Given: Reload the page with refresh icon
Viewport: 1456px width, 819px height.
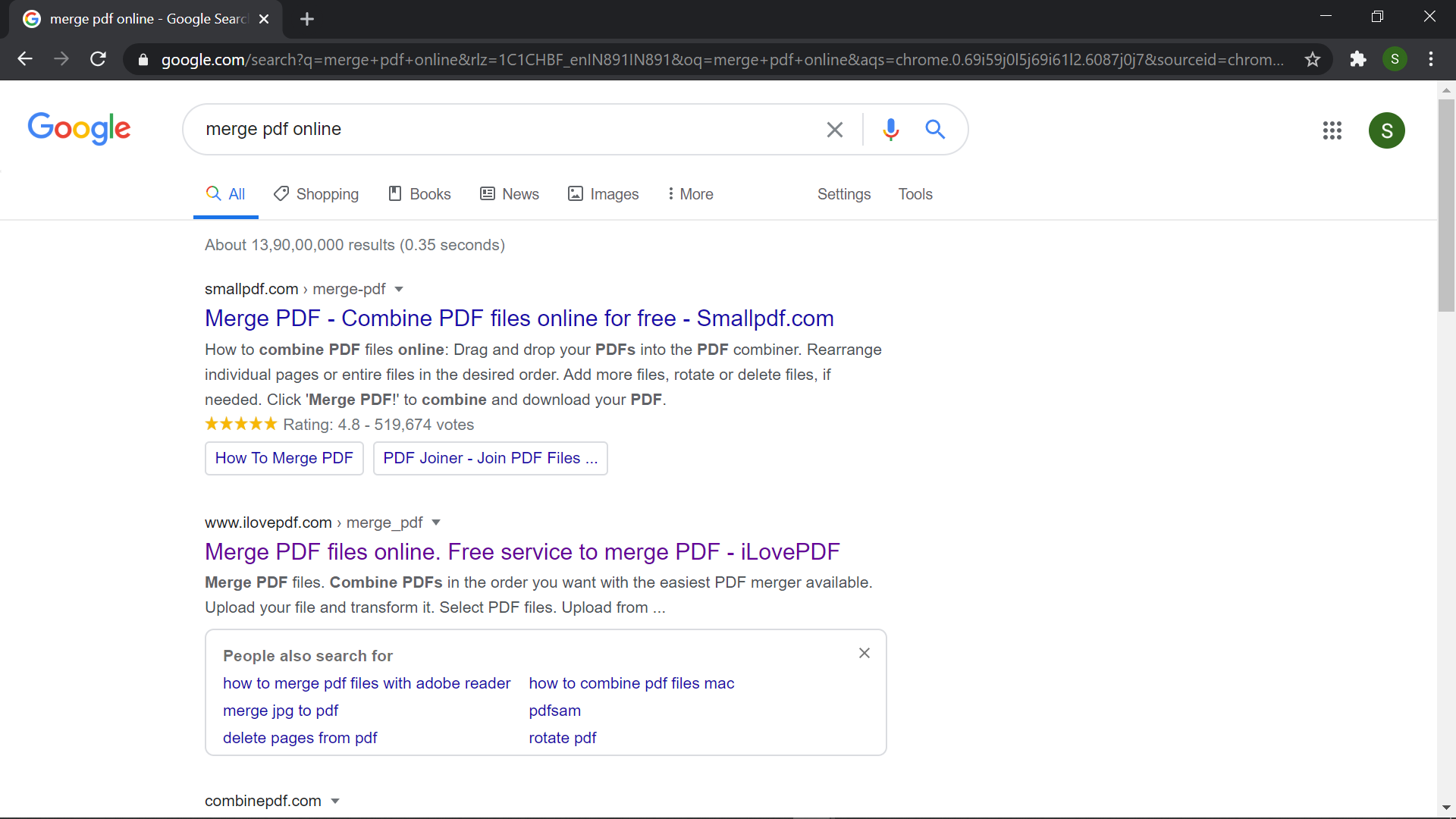Looking at the screenshot, I should tap(98, 59).
